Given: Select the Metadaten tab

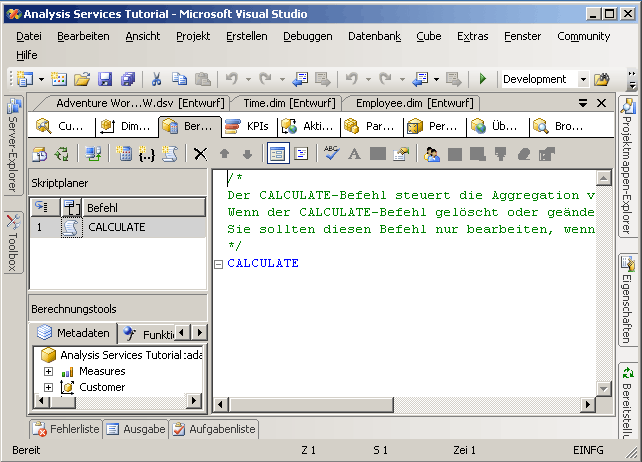Looking at the screenshot, I should pyautogui.click(x=74, y=333).
